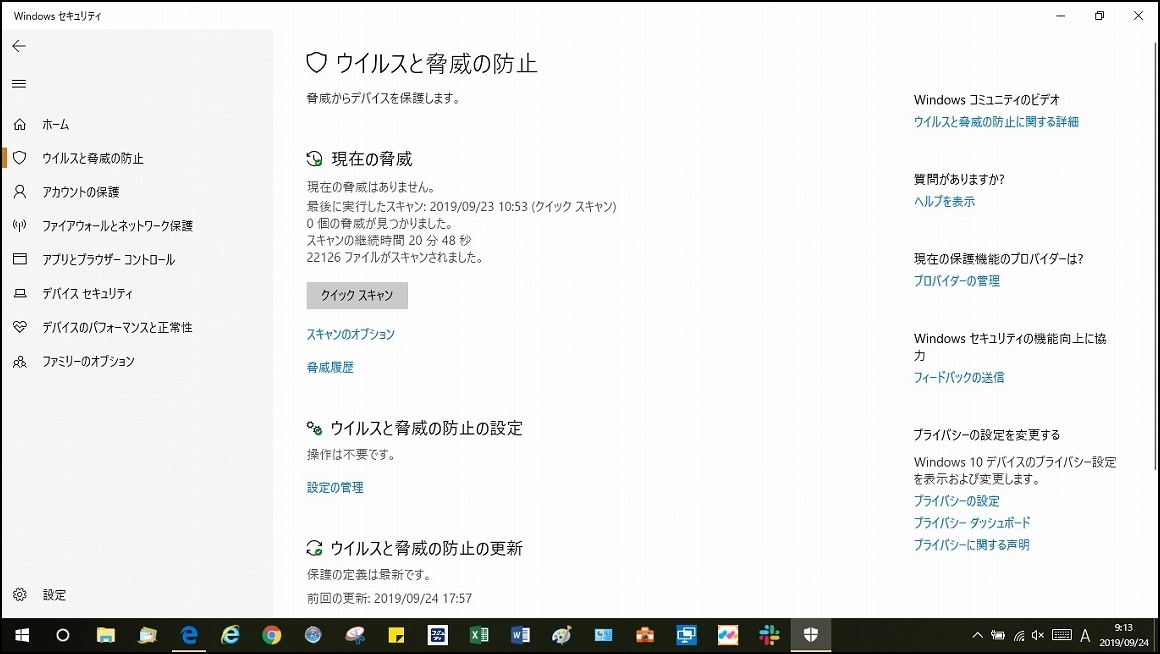Open プロバイダーの管理 link
The height and width of the screenshot is (654, 1160).
pos(957,281)
